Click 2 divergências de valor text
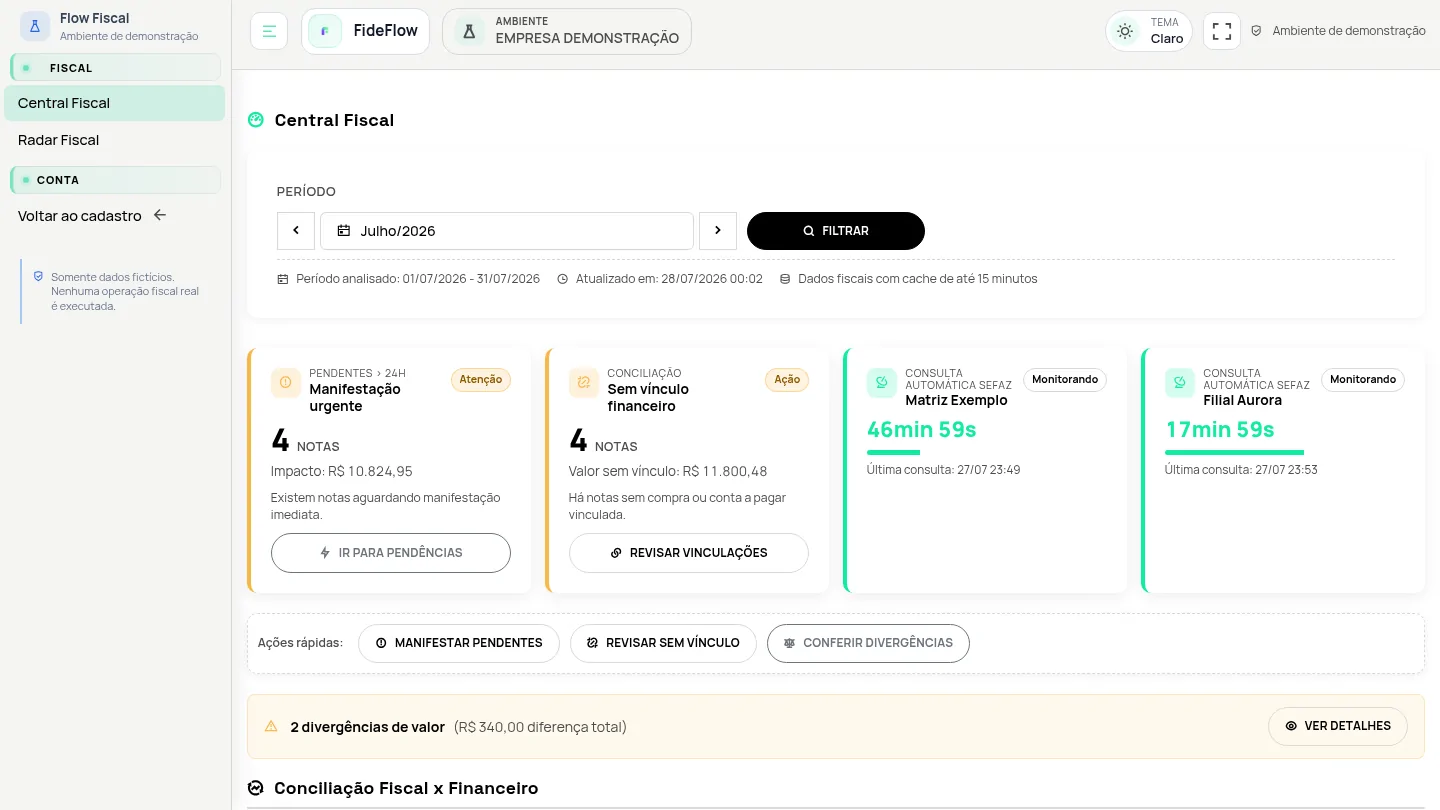 [x=368, y=727]
